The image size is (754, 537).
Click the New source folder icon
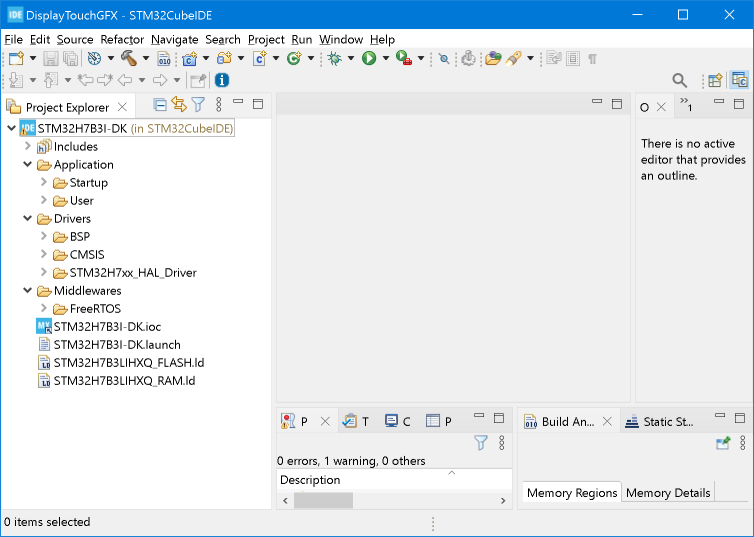[x=224, y=59]
